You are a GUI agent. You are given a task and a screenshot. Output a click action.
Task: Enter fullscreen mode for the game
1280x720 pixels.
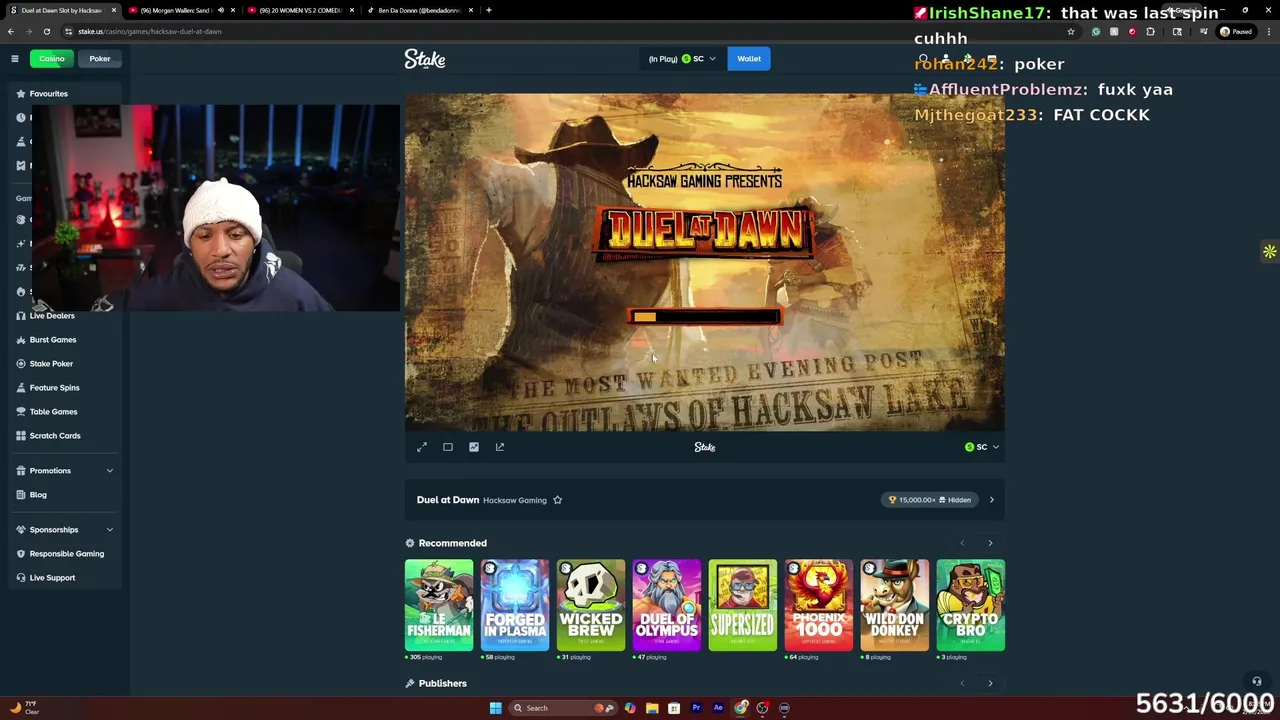[x=422, y=447]
